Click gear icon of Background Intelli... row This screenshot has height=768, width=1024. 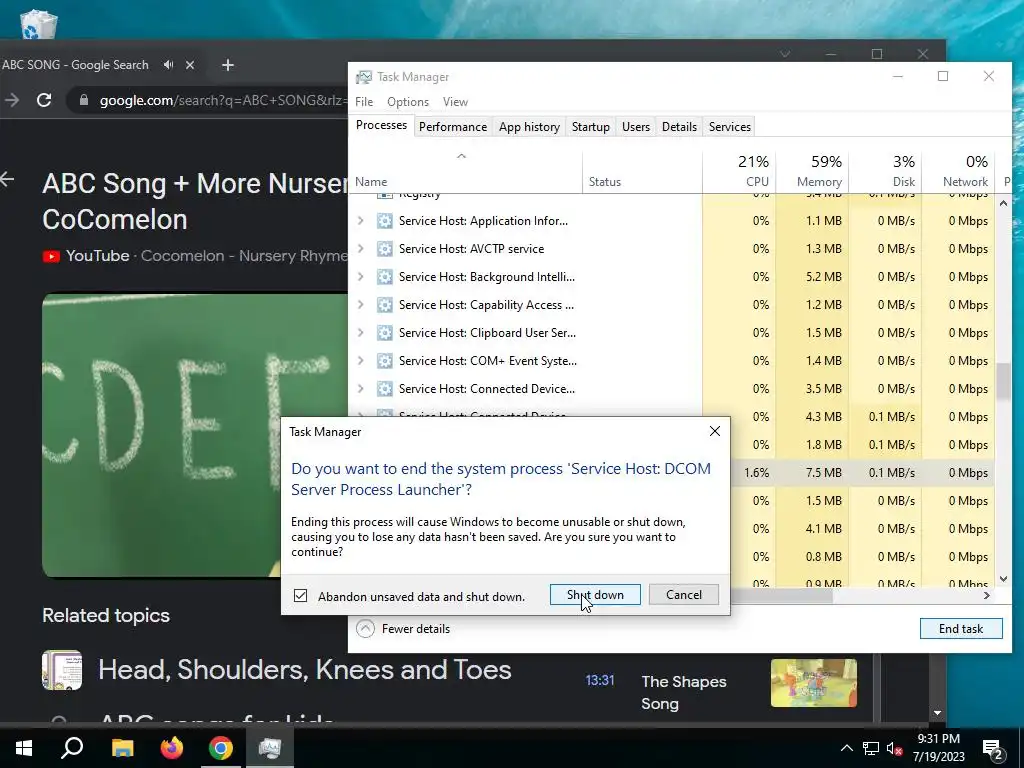tap(385, 277)
